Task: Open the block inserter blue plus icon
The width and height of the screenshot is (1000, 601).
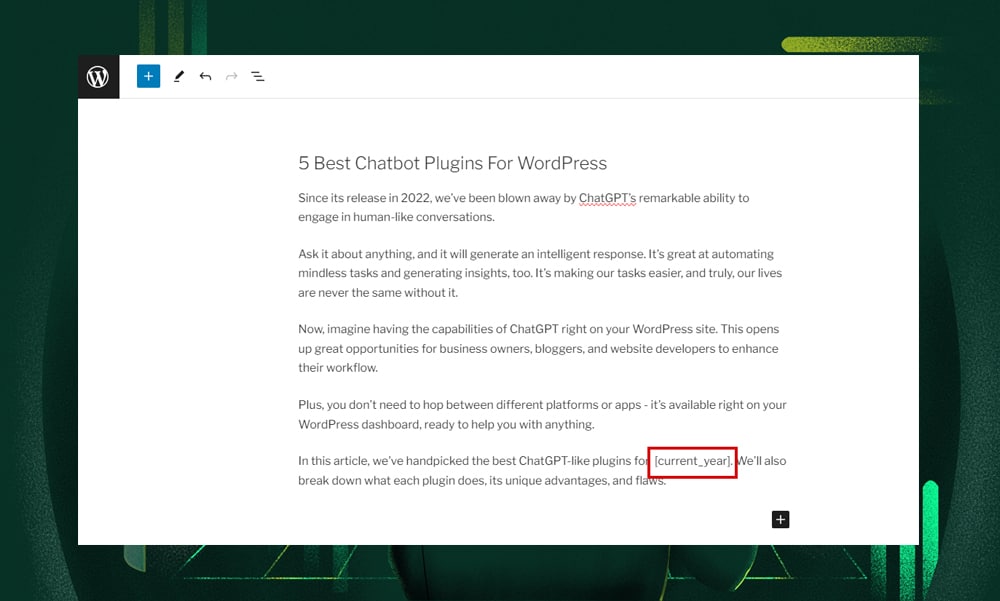Action: (x=148, y=76)
